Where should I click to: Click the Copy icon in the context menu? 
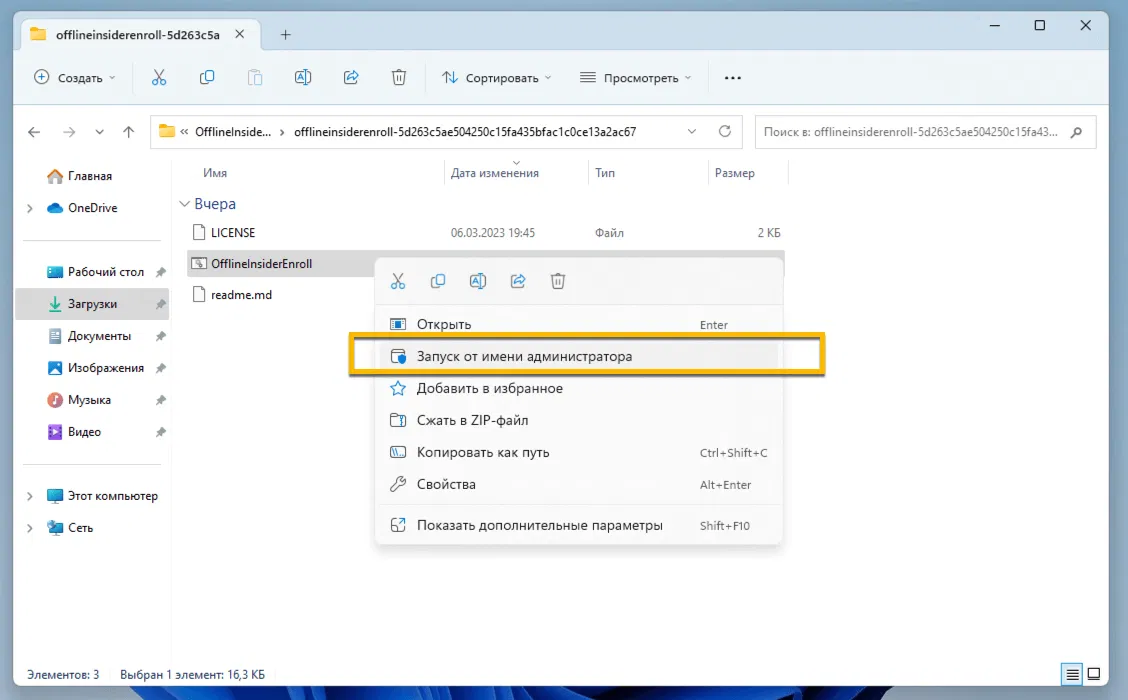click(x=437, y=281)
